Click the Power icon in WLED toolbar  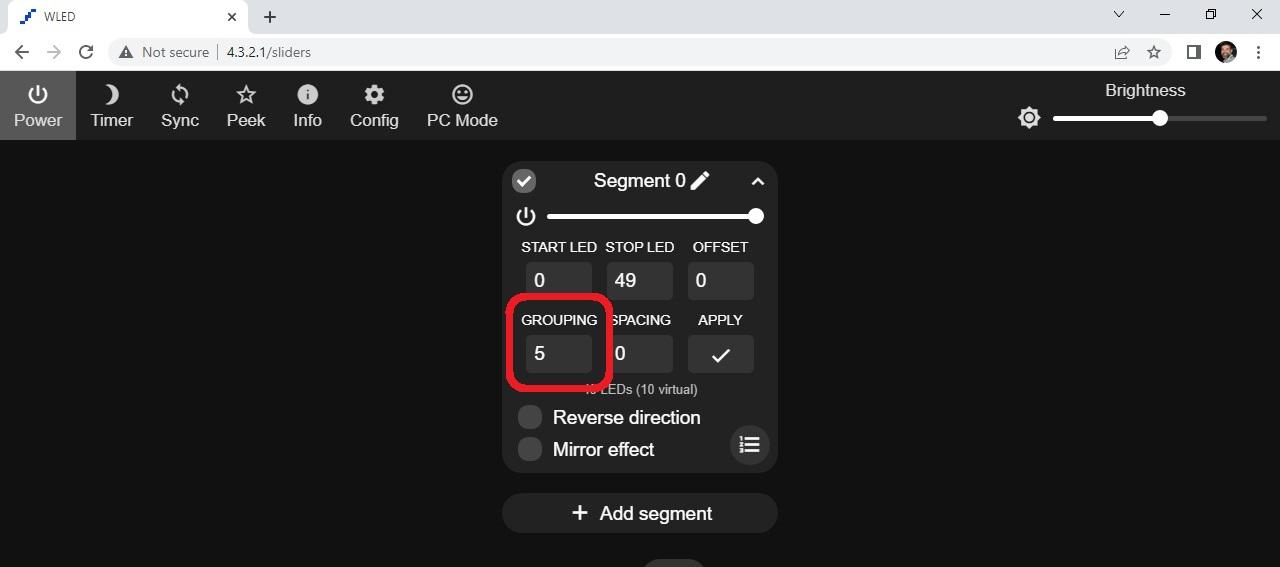(38, 105)
